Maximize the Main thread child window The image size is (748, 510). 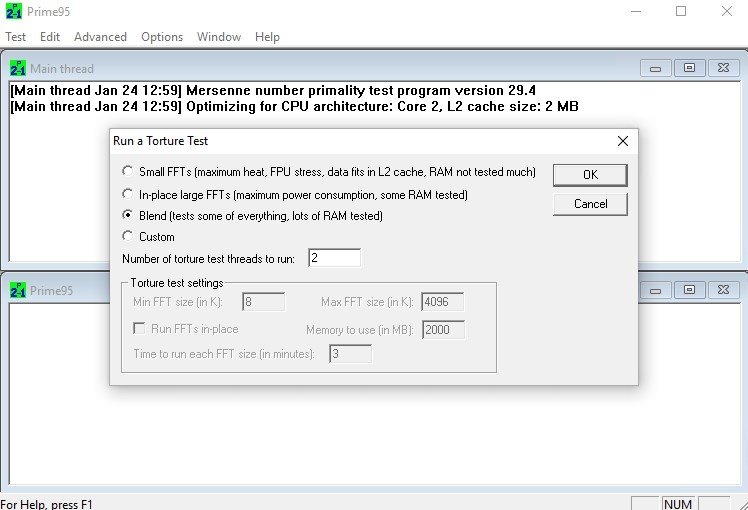pyautogui.click(x=689, y=68)
